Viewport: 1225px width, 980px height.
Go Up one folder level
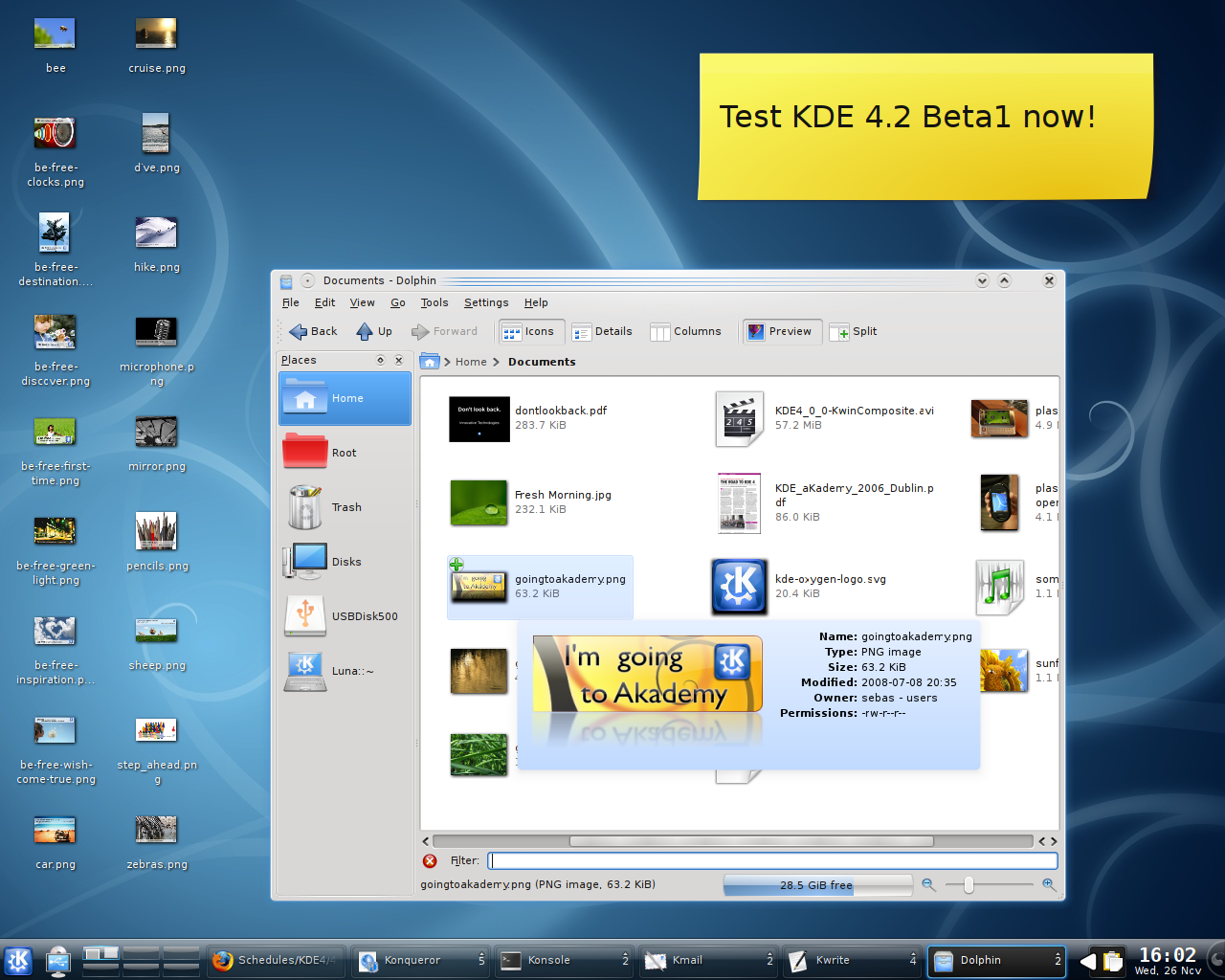click(x=374, y=331)
